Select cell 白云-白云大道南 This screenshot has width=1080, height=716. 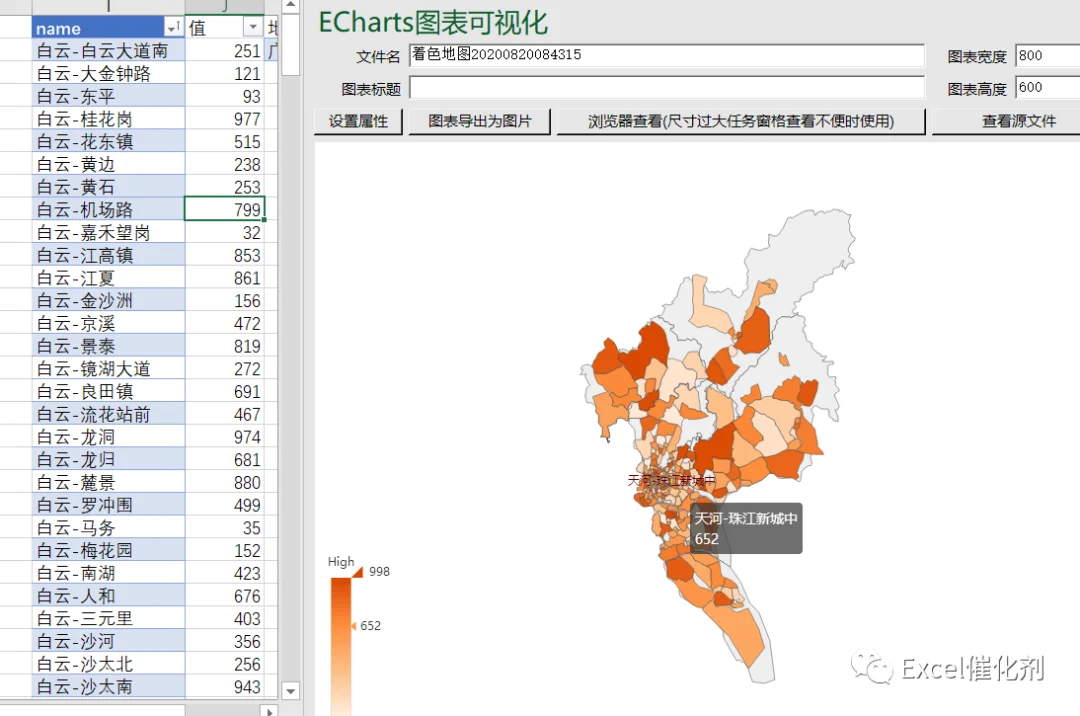[108, 50]
